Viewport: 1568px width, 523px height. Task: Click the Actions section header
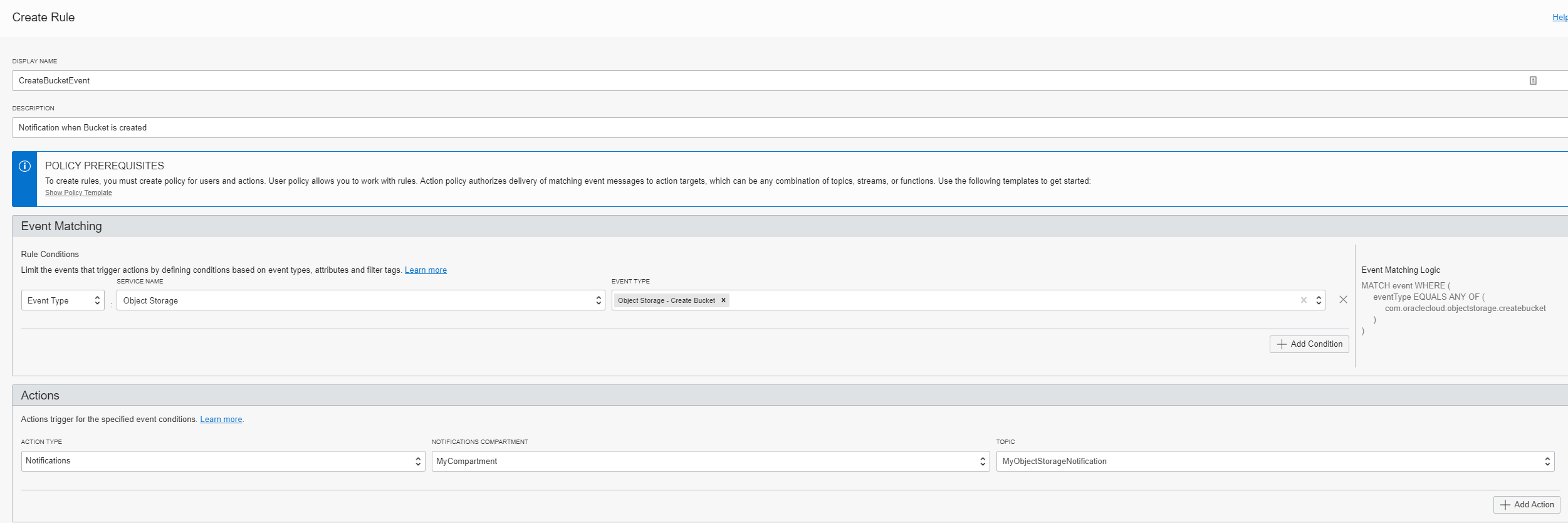[x=790, y=395]
